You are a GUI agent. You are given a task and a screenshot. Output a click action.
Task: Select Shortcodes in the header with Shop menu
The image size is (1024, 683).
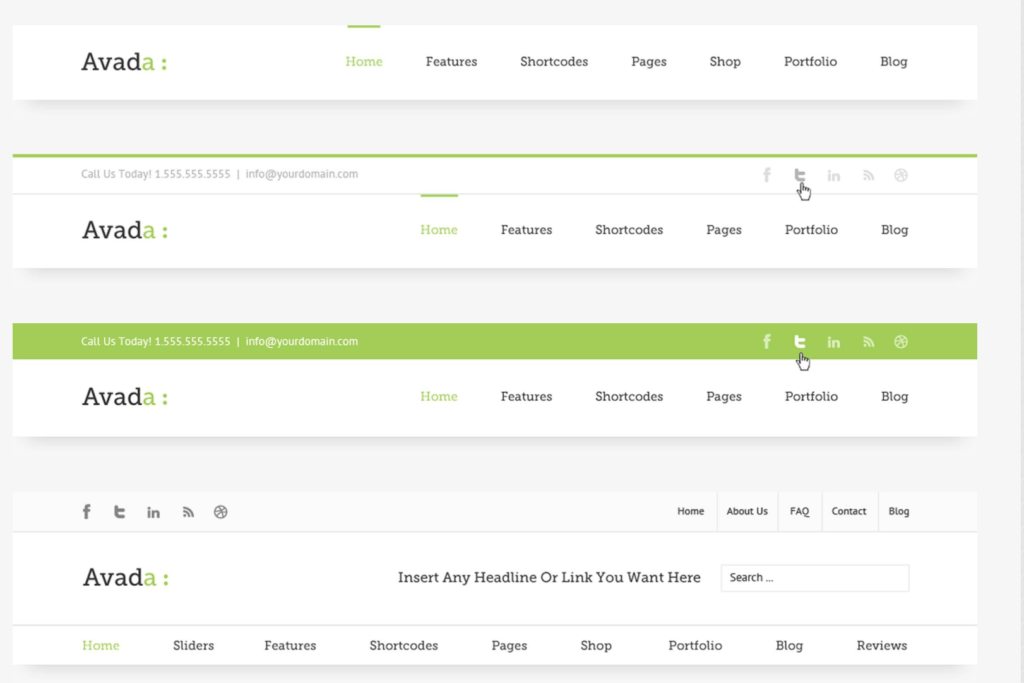pyautogui.click(x=554, y=61)
